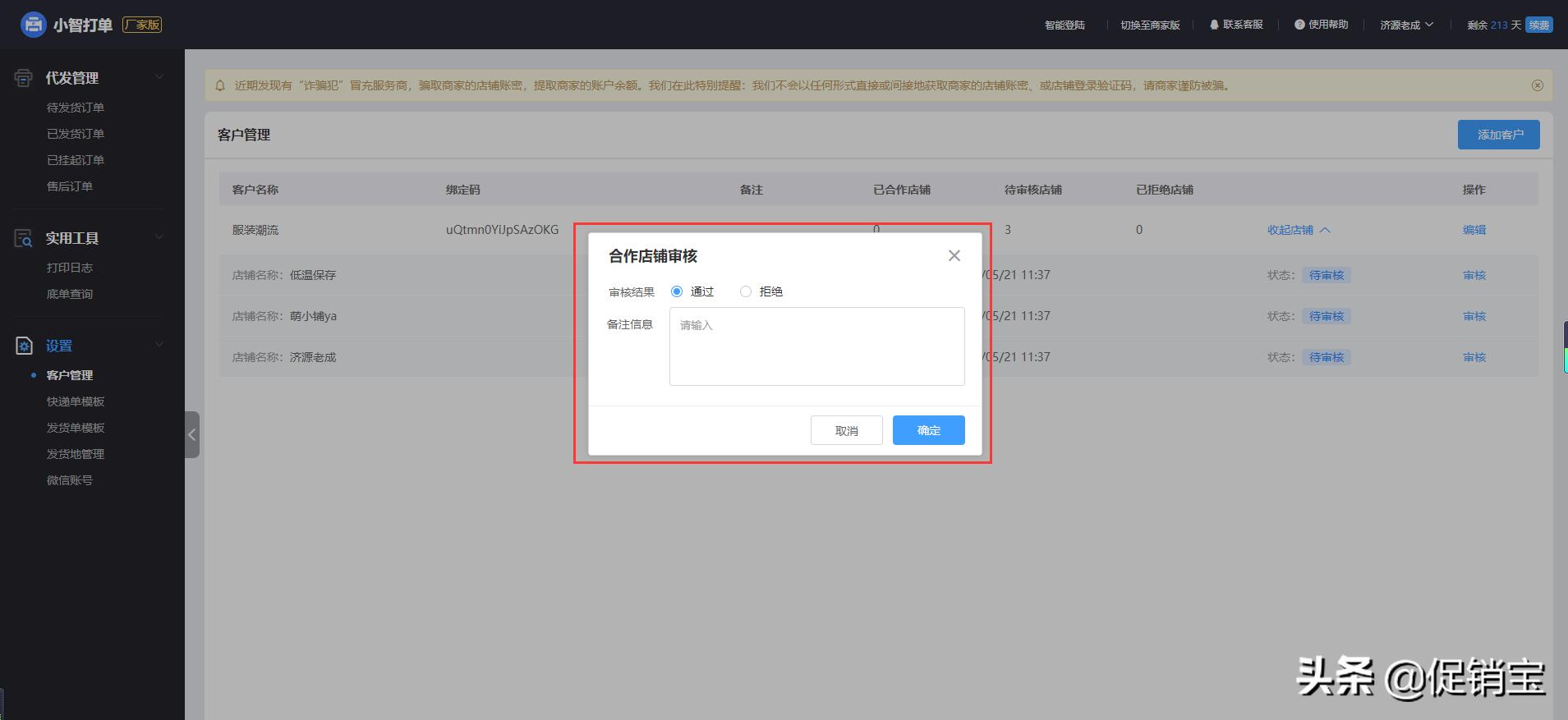Click 审核 for 萌小铺ya store
The width and height of the screenshot is (1568, 720).
(x=1474, y=316)
